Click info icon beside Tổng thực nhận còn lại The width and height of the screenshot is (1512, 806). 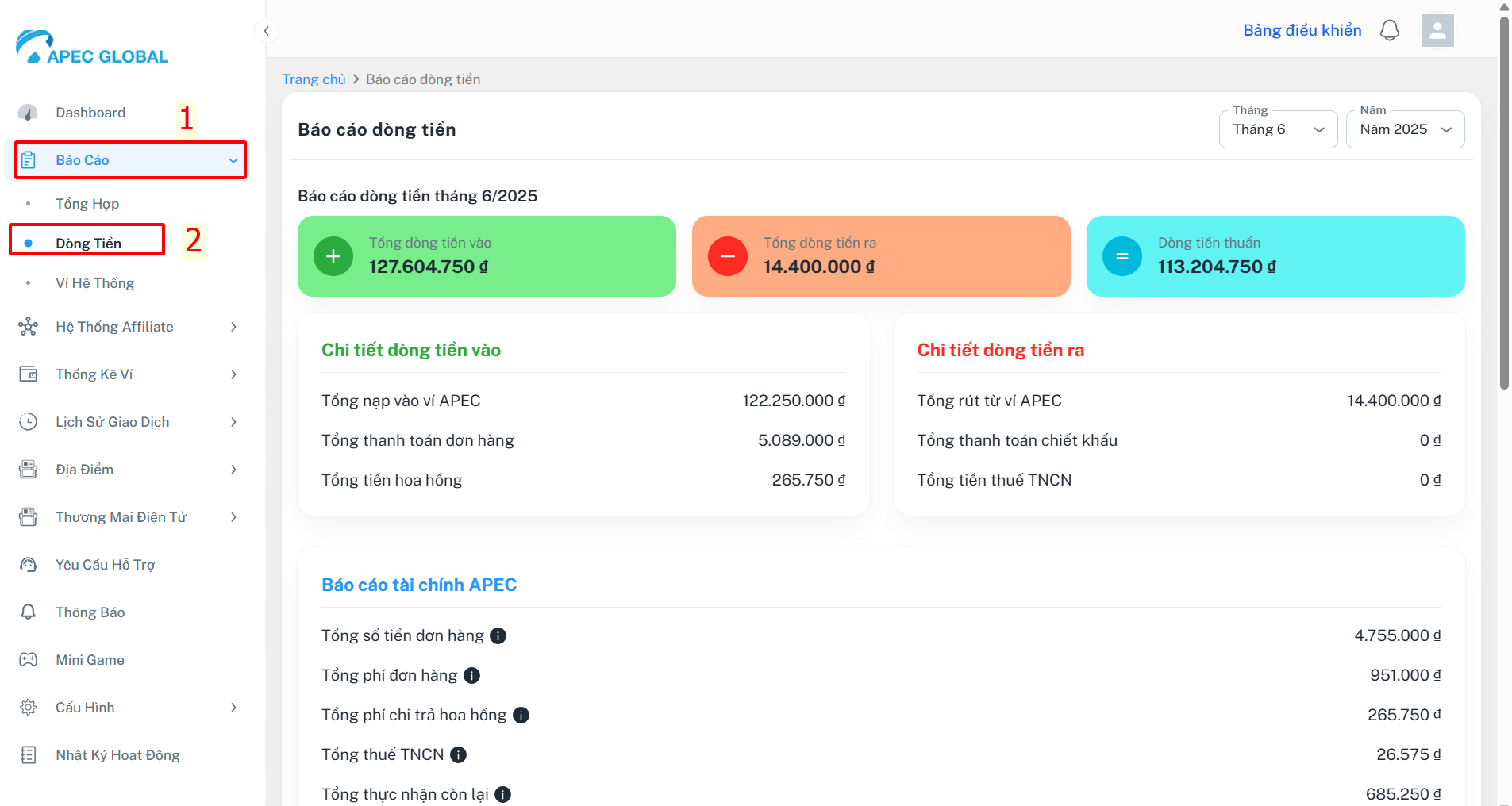[x=502, y=794]
